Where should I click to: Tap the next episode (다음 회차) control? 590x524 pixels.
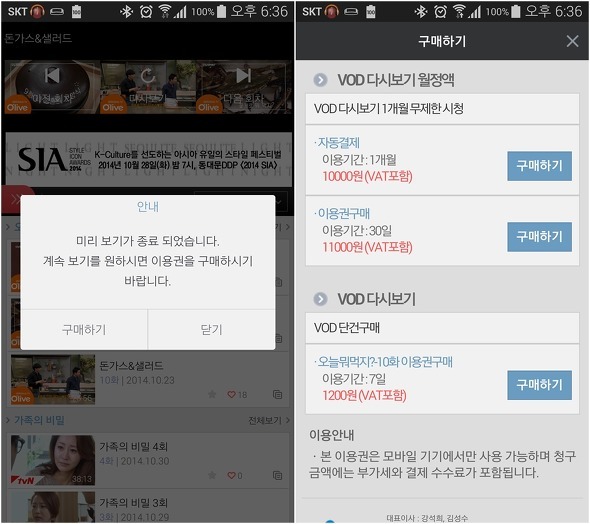[x=244, y=86]
